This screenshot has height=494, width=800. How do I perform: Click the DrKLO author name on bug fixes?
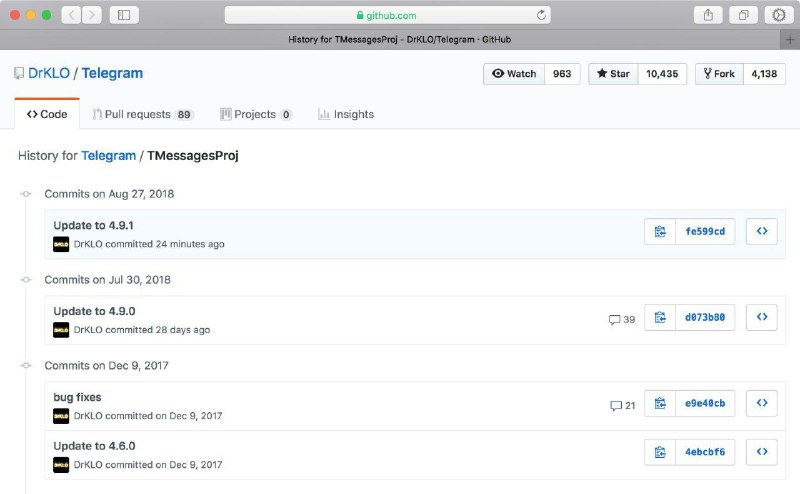[88, 415]
